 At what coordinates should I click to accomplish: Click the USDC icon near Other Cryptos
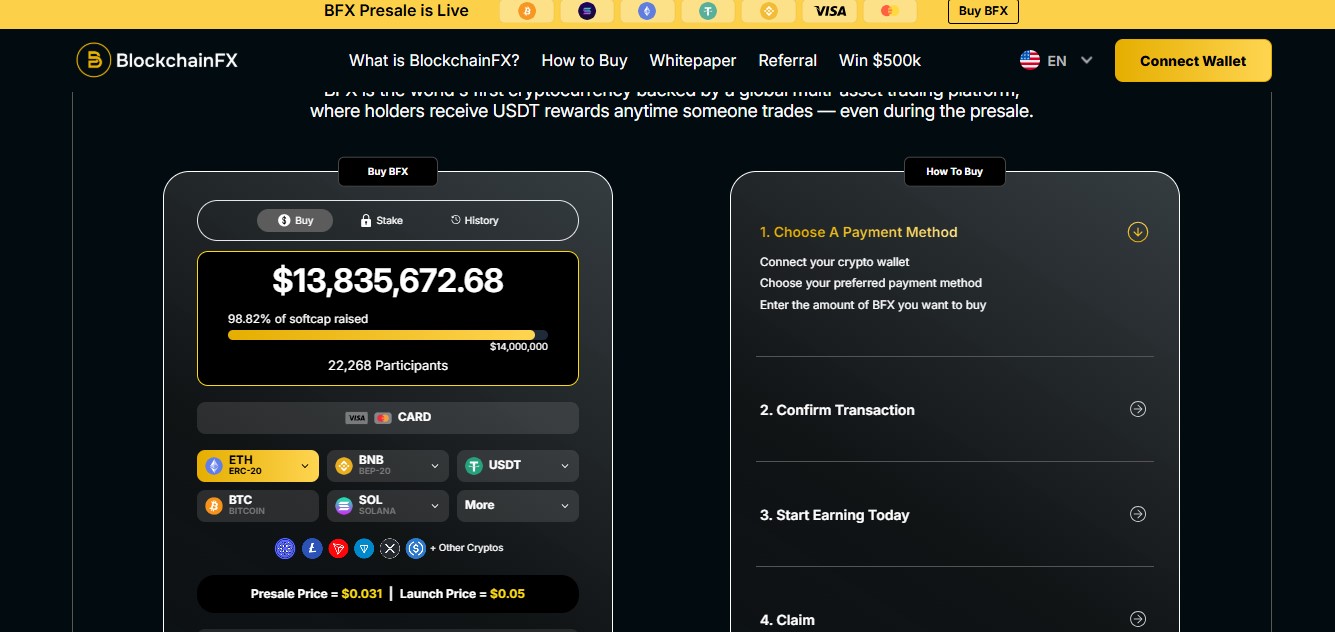[415, 548]
